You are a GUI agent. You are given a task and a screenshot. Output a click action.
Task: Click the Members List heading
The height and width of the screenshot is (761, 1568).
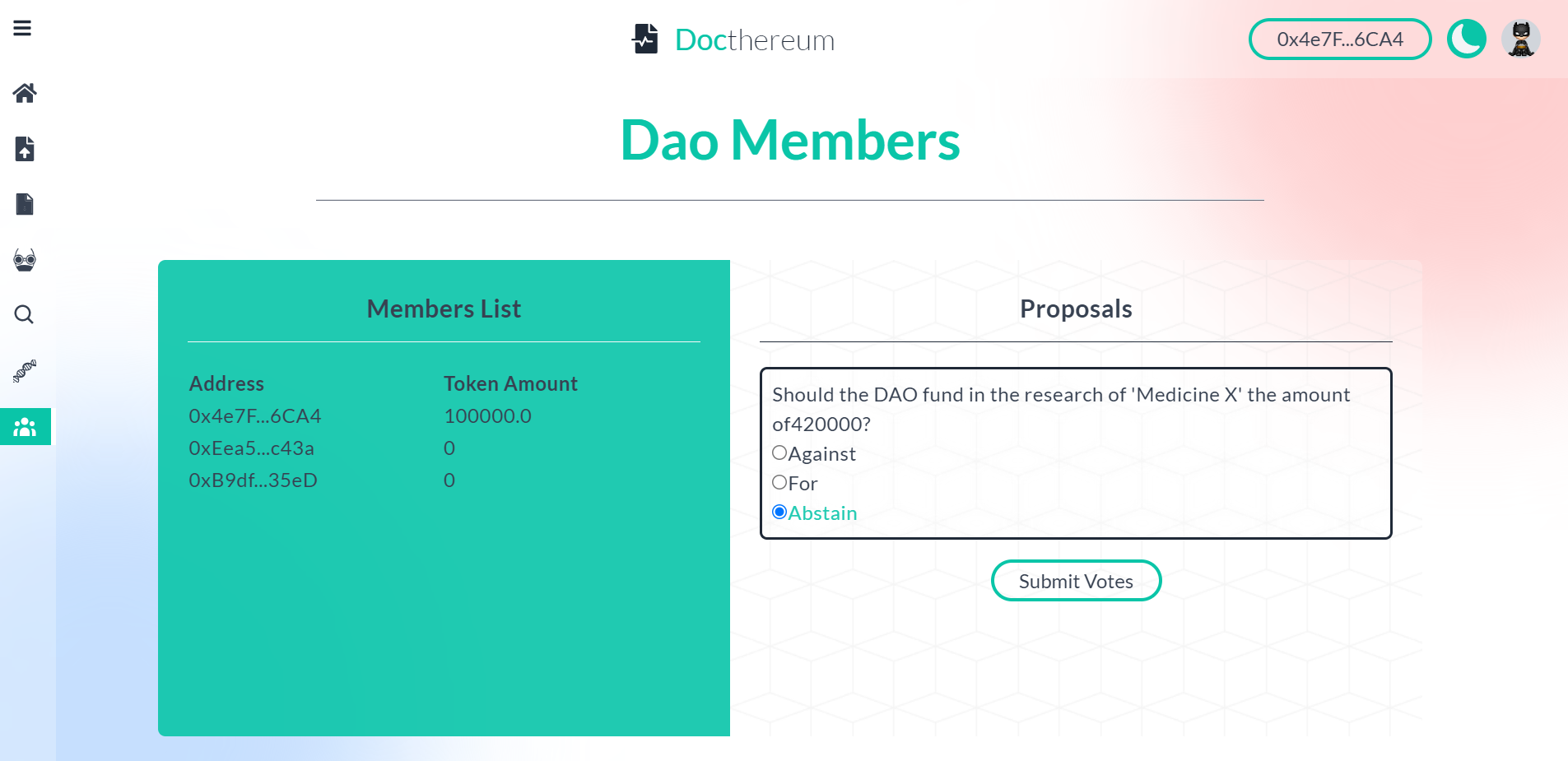coord(444,309)
